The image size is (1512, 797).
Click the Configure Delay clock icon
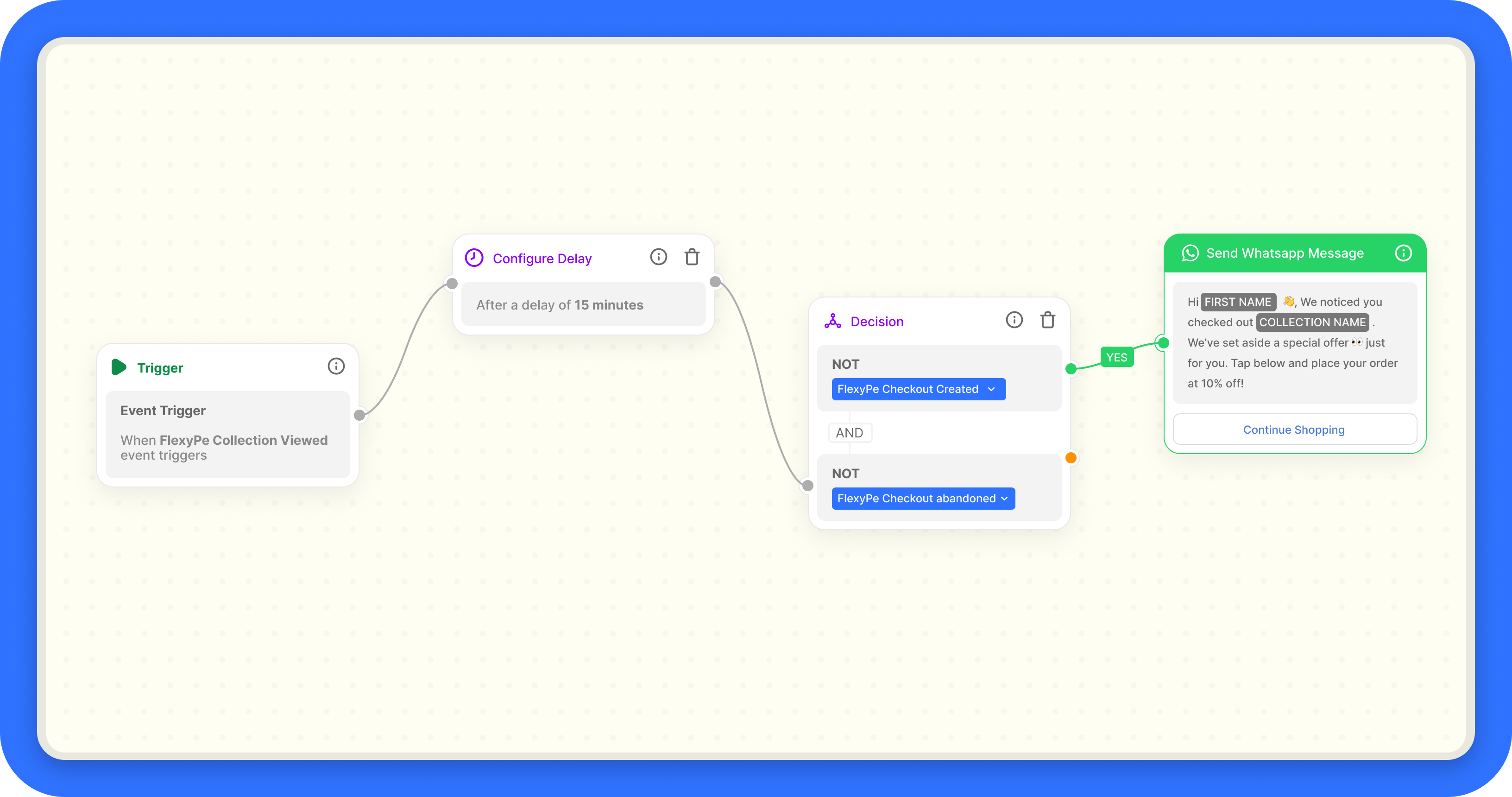474,258
